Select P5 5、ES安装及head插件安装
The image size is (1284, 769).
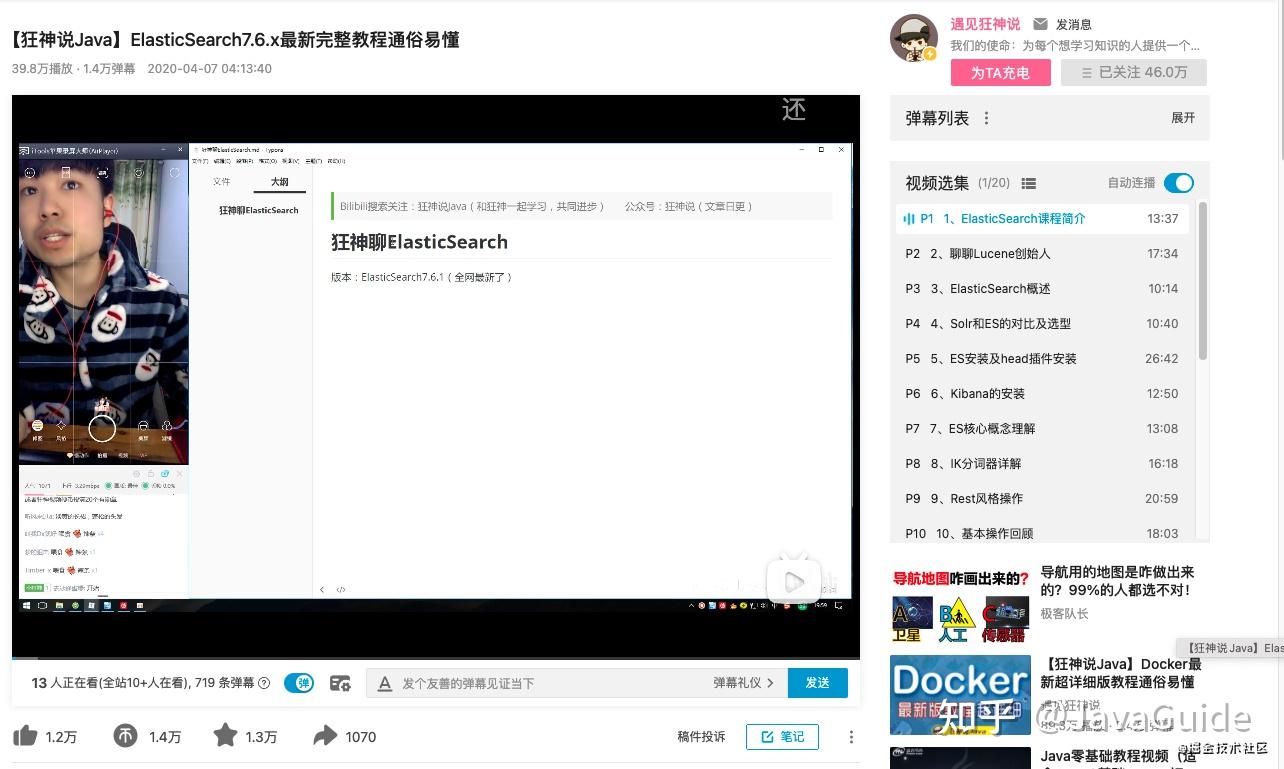pos(1042,359)
